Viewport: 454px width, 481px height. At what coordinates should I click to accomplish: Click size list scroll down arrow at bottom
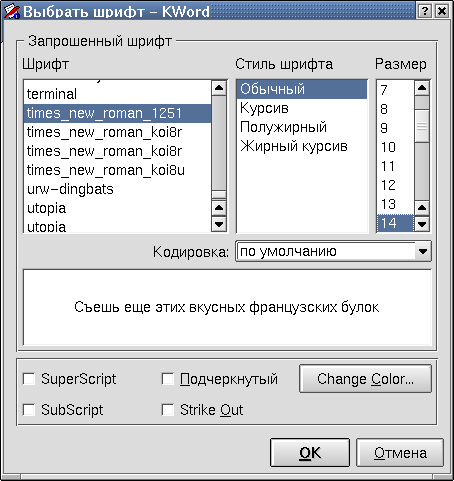[x=422, y=224]
